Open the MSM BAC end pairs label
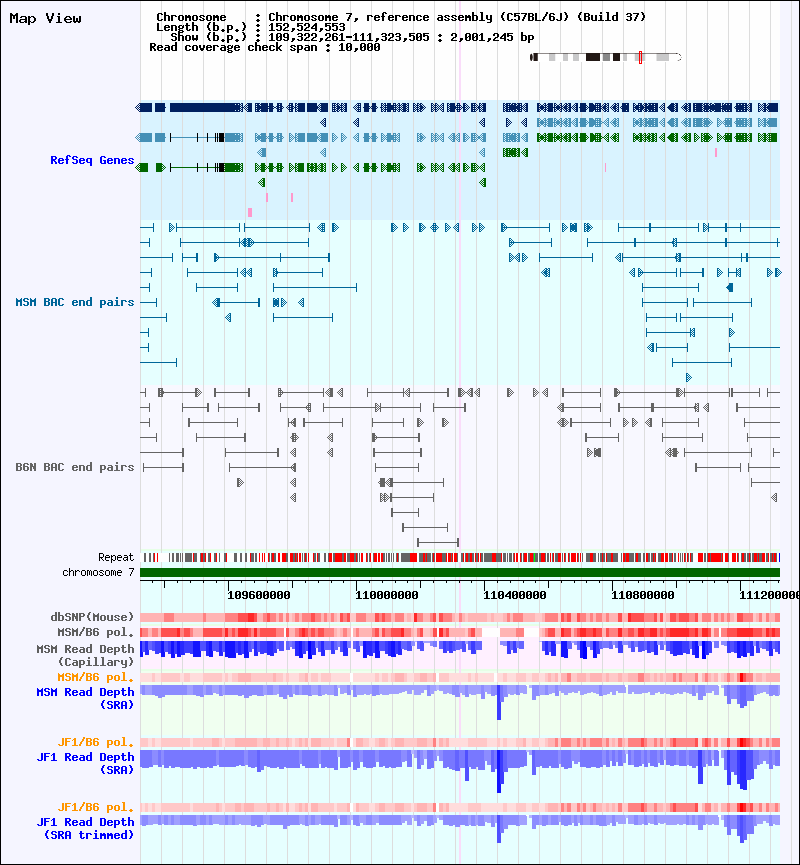800x865 pixels. click(75, 302)
